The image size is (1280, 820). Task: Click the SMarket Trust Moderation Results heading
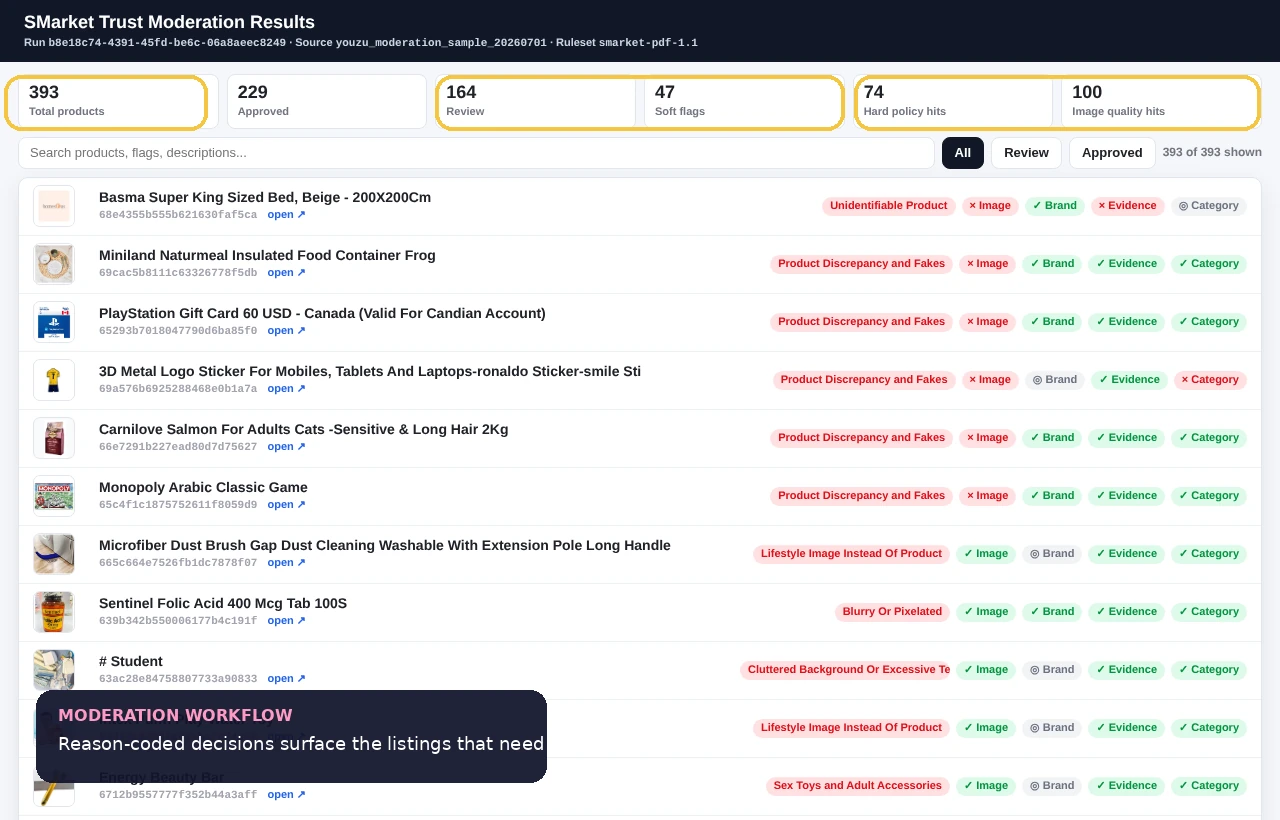click(169, 22)
